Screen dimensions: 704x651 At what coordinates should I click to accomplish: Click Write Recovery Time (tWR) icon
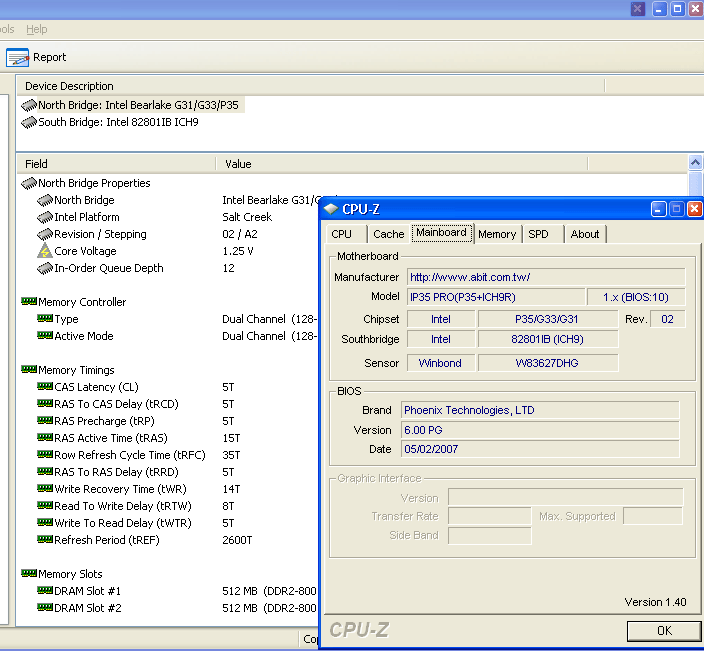[x=45, y=488]
